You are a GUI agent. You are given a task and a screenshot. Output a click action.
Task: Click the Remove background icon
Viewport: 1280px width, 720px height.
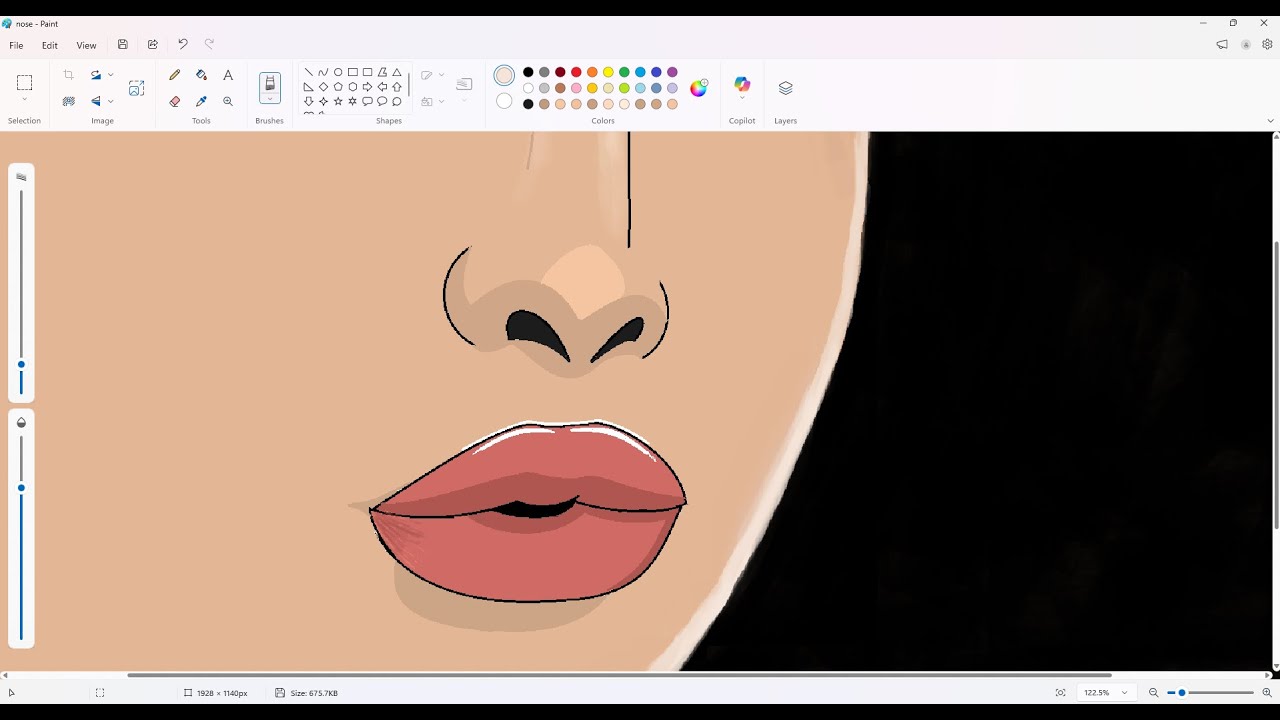[68, 101]
